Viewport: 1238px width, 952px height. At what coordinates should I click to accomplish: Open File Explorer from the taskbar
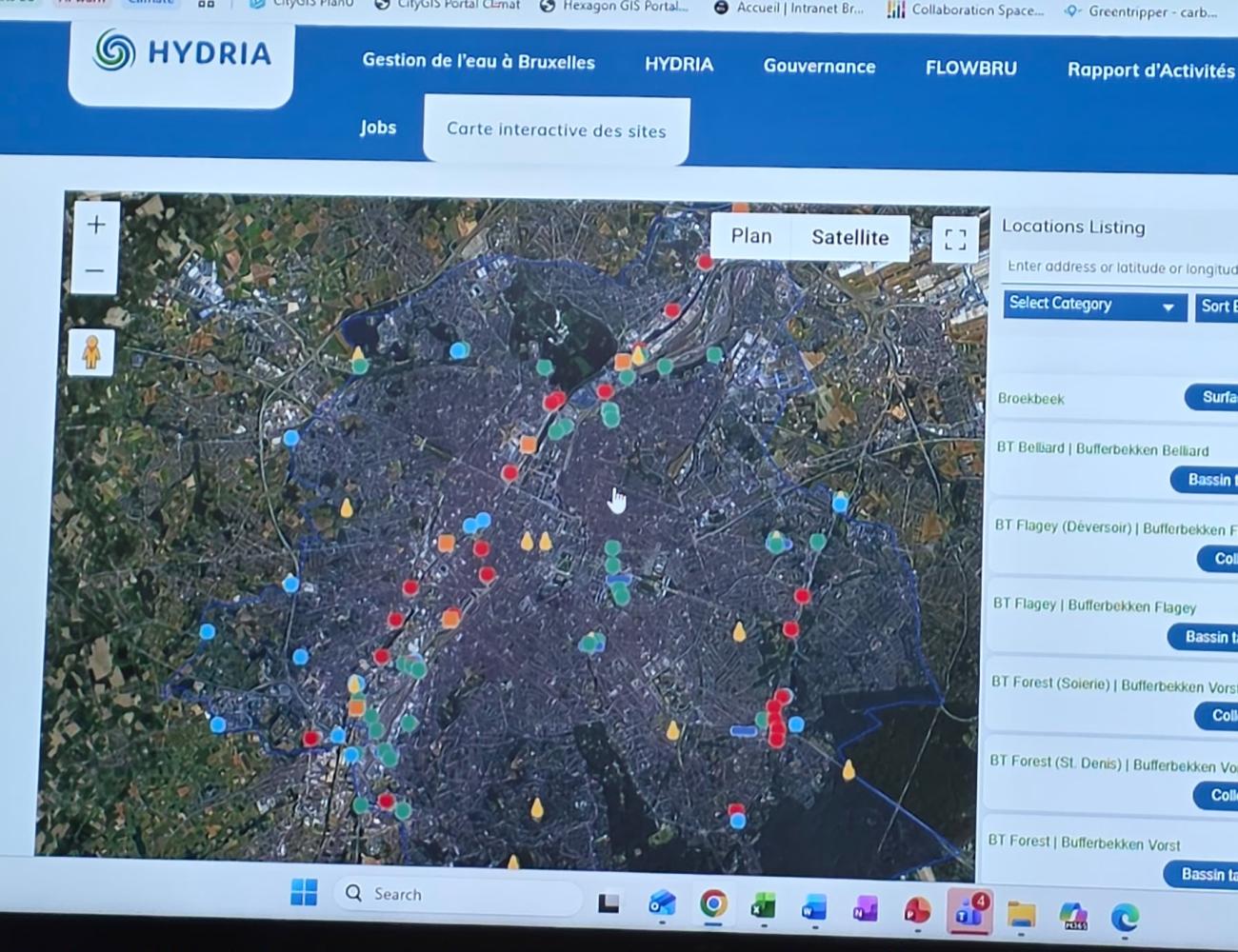click(1021, 915)
